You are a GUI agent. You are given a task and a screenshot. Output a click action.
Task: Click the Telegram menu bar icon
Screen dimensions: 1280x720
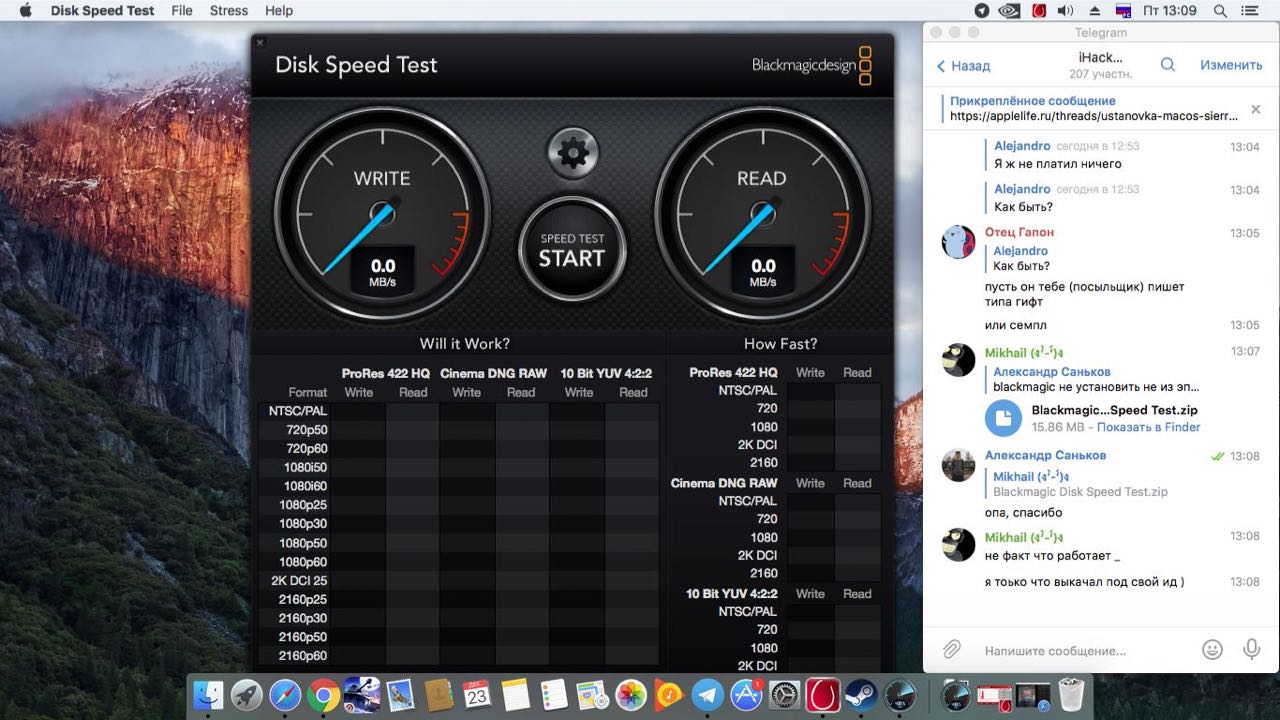982,11
